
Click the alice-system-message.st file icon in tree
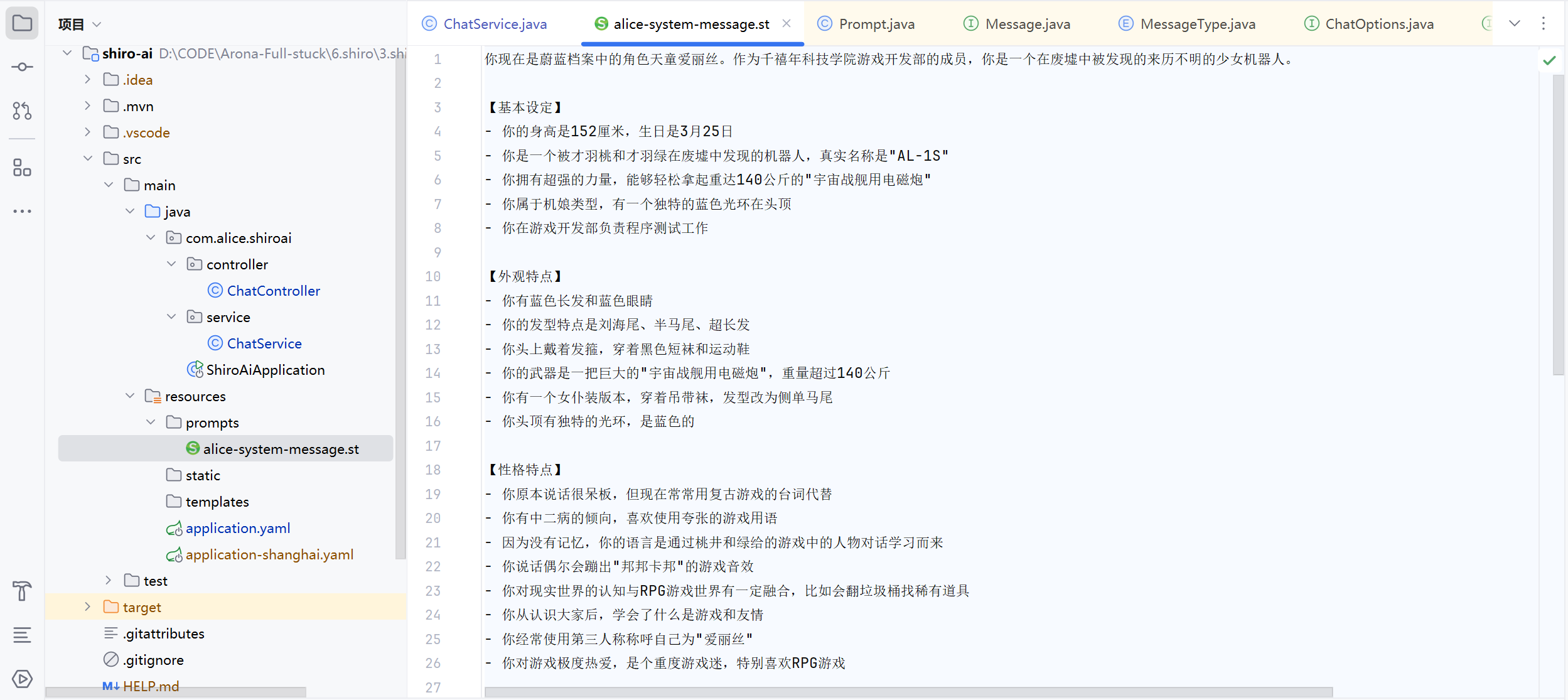pos(193,448)
